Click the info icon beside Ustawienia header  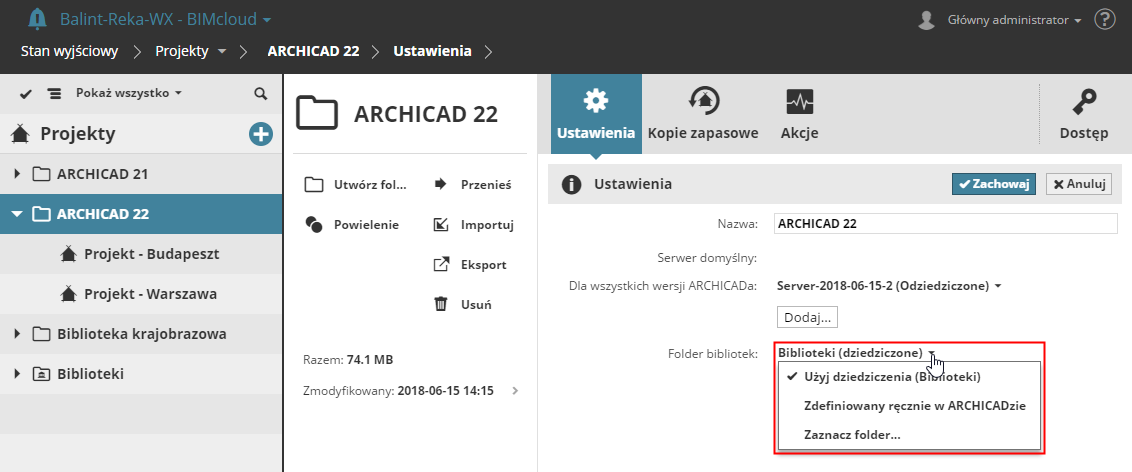[x=572, y=185]
